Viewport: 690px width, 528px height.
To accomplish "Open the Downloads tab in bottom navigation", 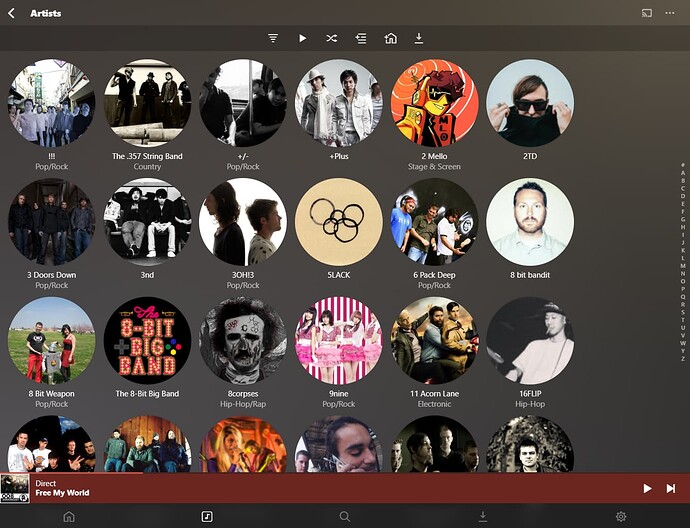I will click(483, 516).
